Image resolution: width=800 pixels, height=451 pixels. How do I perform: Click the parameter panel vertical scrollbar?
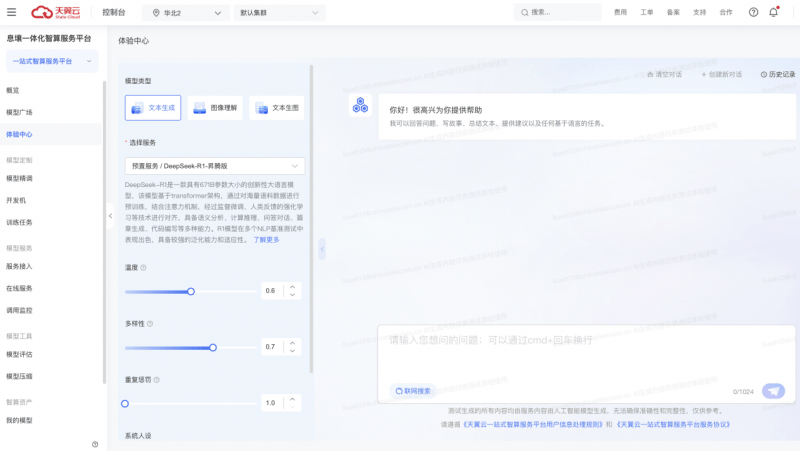click(x=311, y=219)
